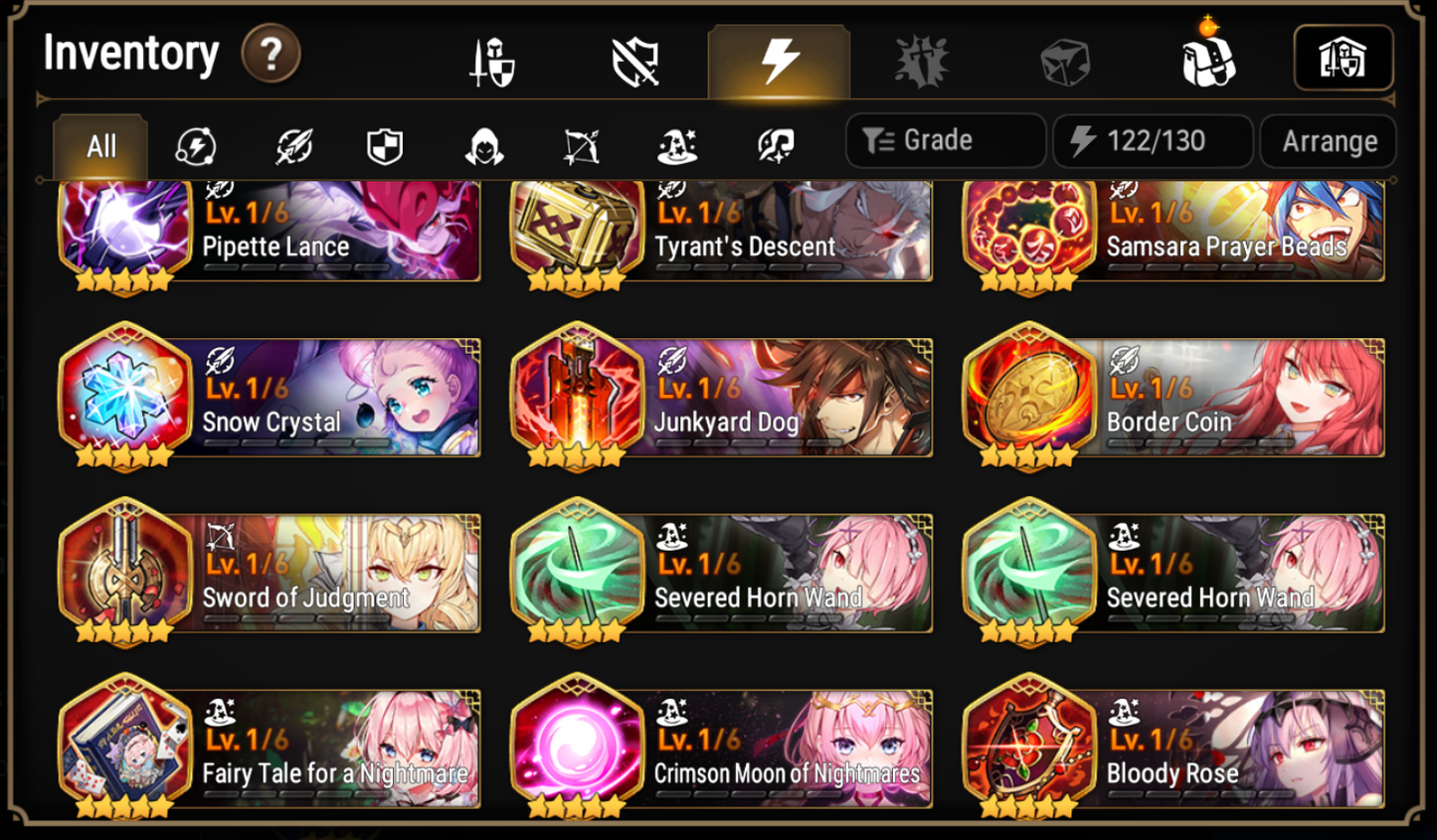Filter by Soul Weaver class icon
Viewport: 1437px width, 840px height.
[776, 147]
